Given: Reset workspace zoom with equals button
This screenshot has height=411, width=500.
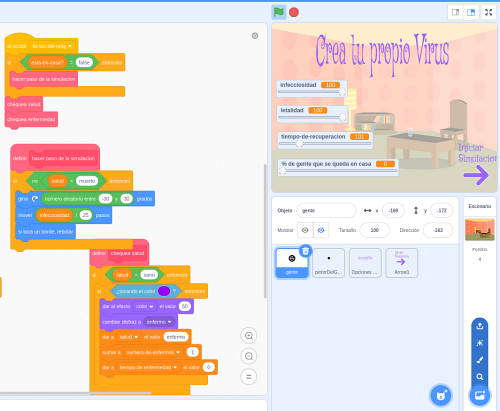Looking at the screenshot, I should click(249, 377).
